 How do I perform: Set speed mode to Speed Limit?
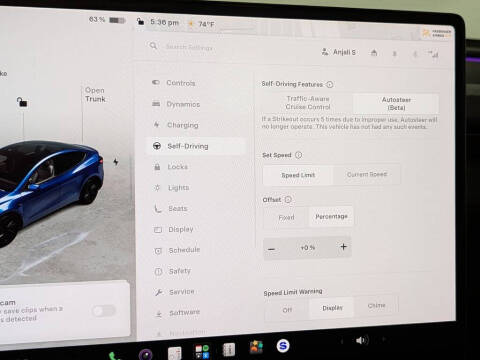(x=298, y=175)
